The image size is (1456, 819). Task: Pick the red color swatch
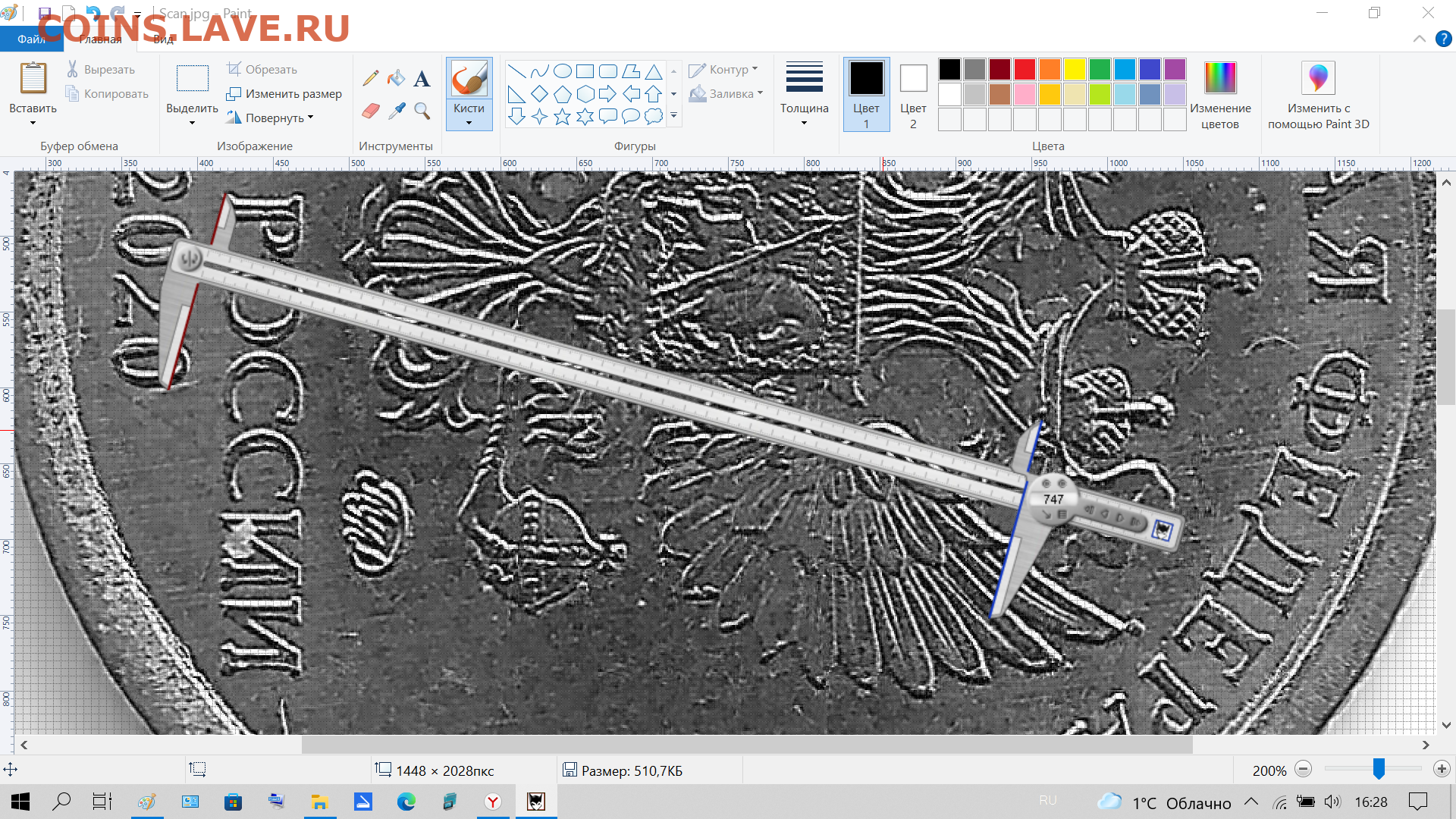(1025, 69)
